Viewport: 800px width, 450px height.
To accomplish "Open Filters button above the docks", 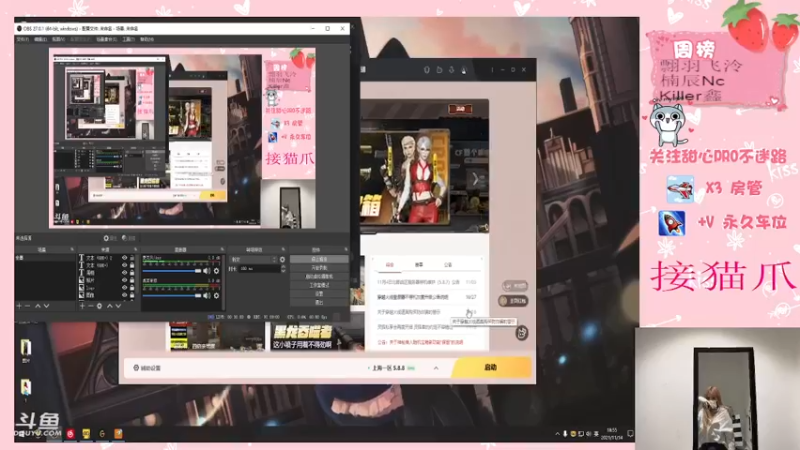I will pyautogui.click(x=129, y=238).
